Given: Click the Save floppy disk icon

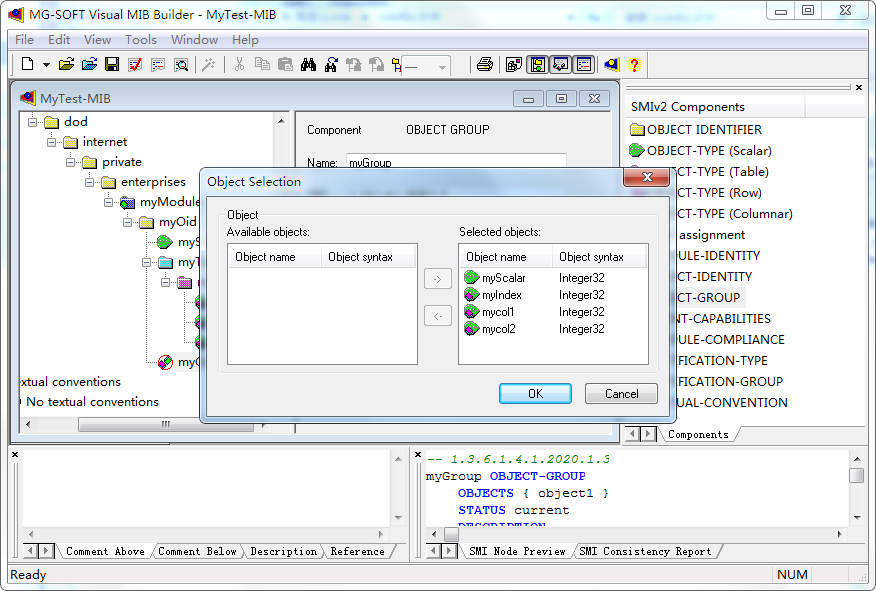Looking at the screenshot, I should [112, 64].
